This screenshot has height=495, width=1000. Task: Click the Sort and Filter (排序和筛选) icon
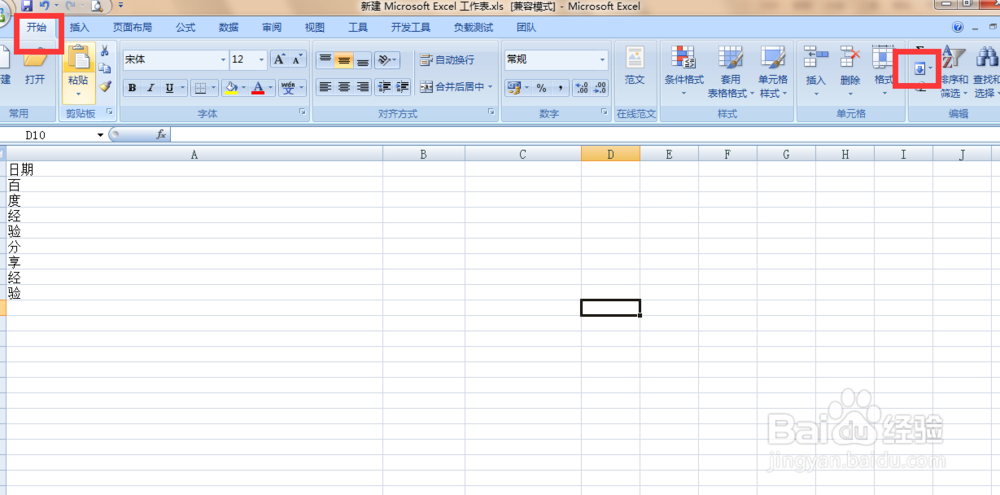click(953, 59)
